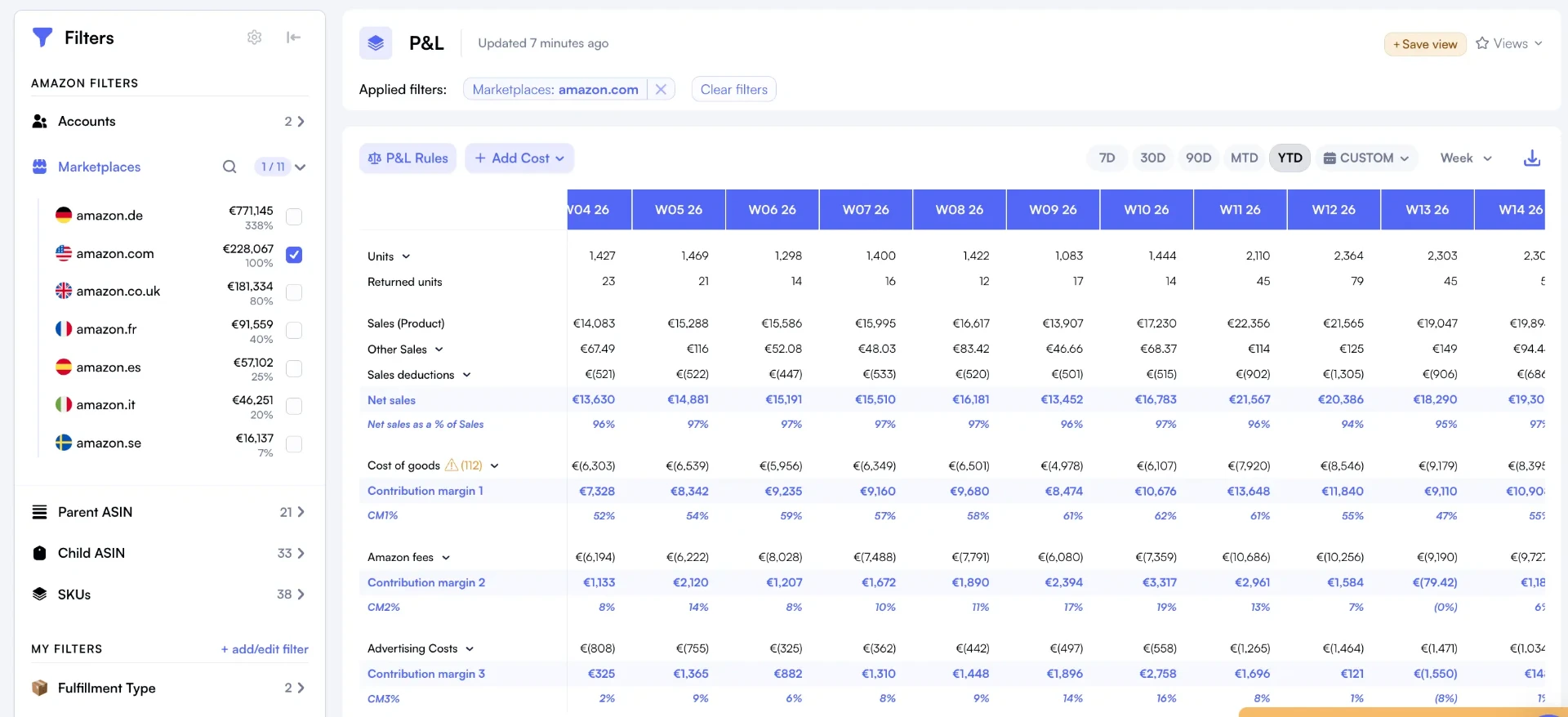Click the Accounts people icon
Image resolution: width=1568 pixels, height=717 pixels.
pos(39,122)
